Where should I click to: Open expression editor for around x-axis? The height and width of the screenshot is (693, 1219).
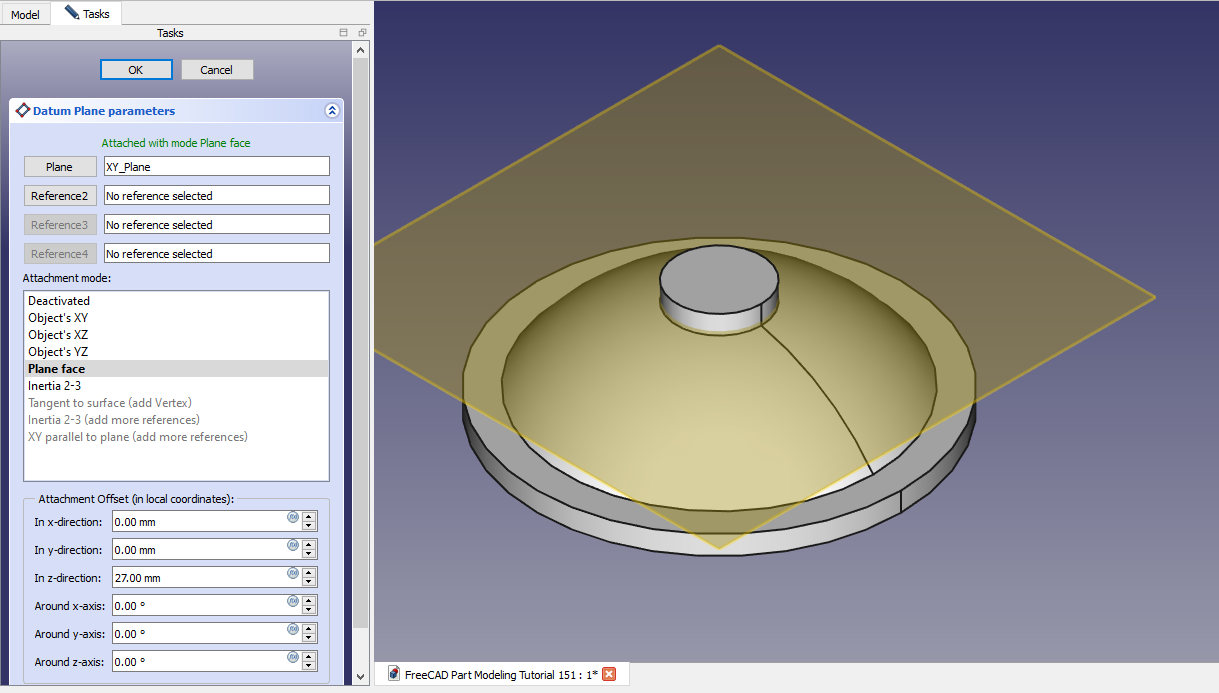click(293, 602)
